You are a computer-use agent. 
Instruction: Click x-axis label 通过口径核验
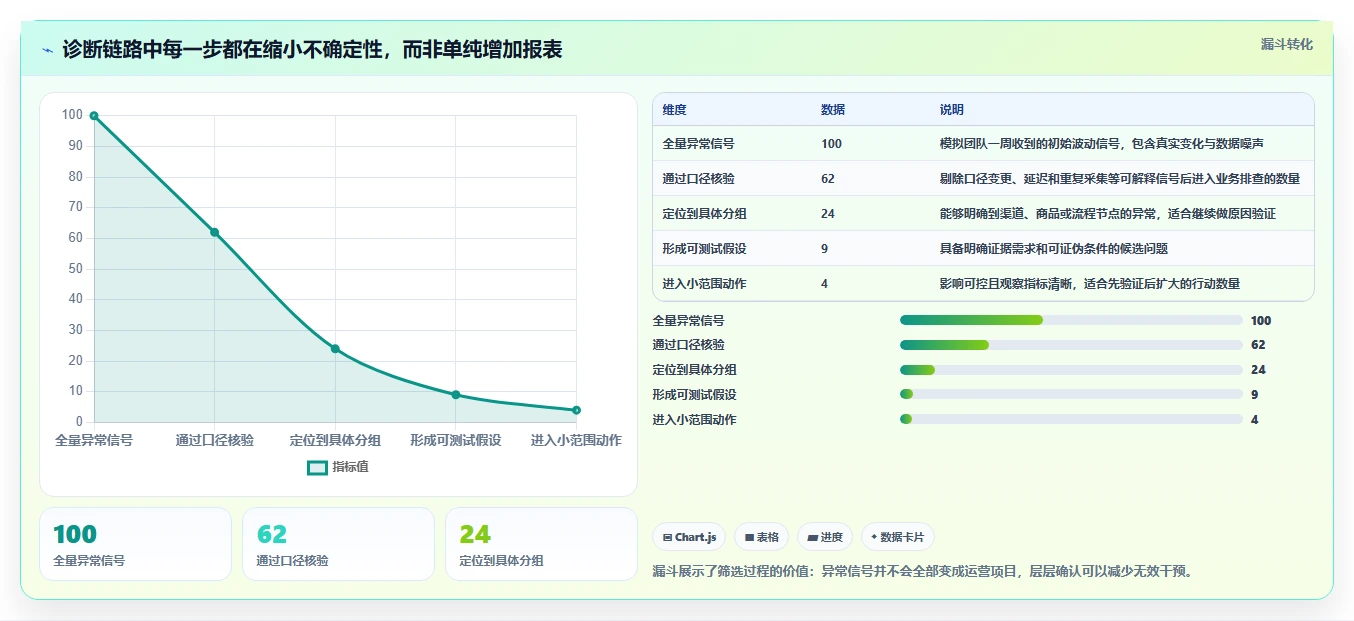tap(214, 440)
